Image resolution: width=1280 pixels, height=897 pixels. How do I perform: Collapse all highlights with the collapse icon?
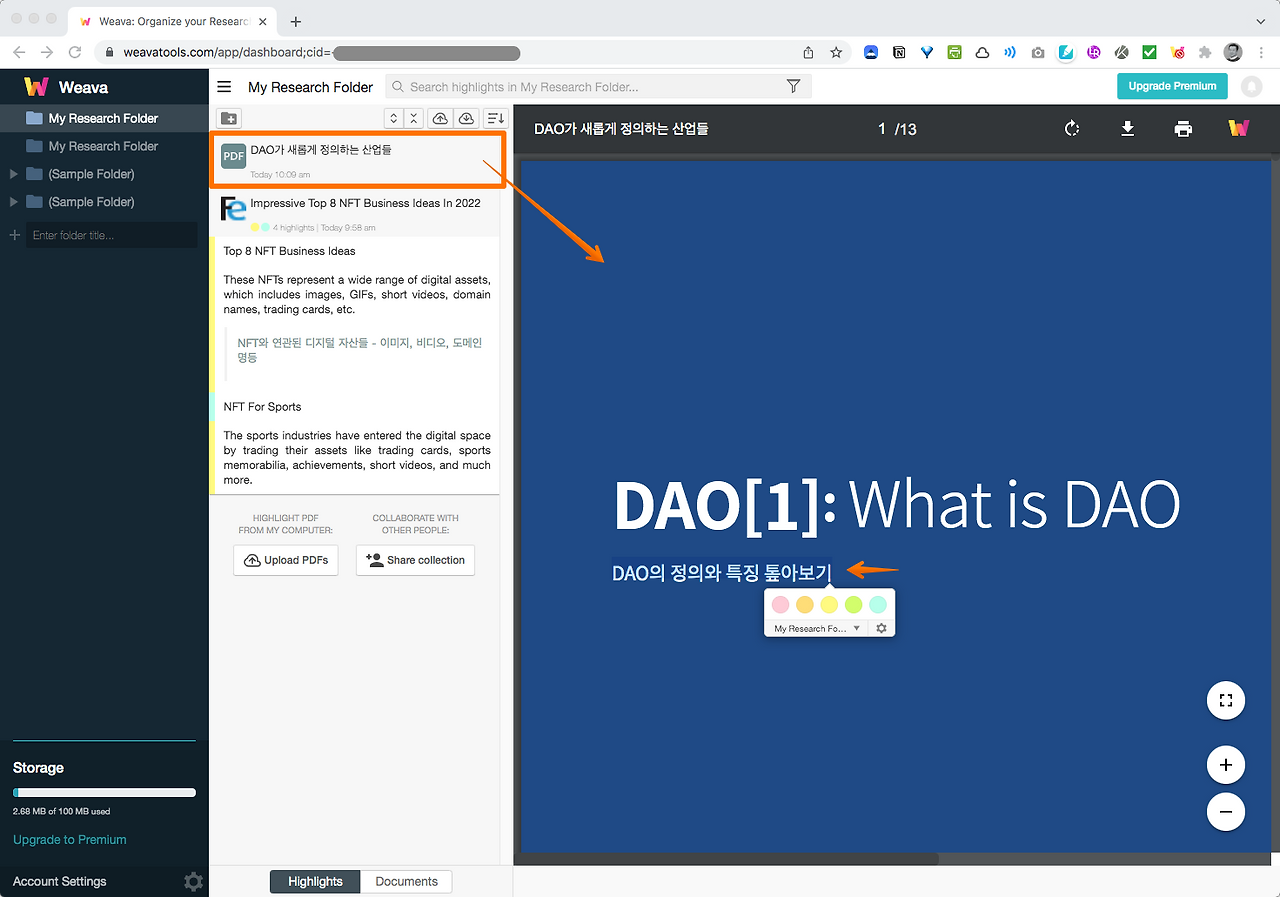pyautogui.click(x=414, y=118)
